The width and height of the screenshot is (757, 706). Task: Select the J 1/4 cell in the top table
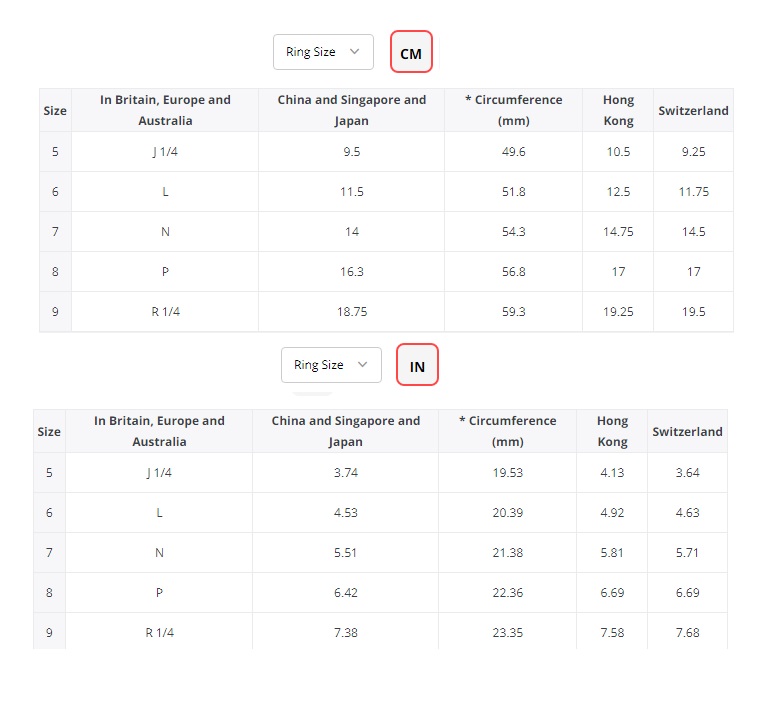coord(165,152)
